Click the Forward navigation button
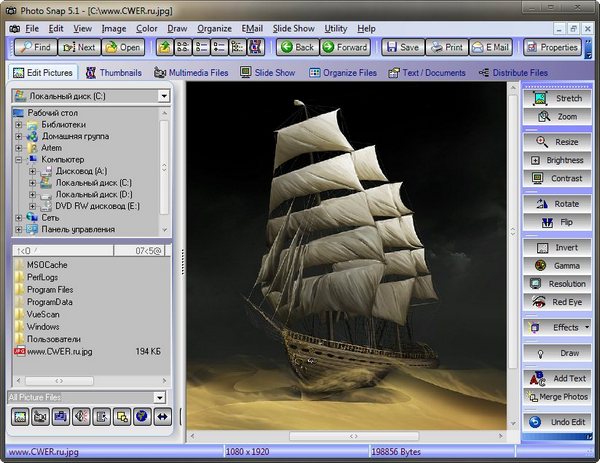Image resolution: width=600 pixels, height=463 pixels. [x=345, y=47]
